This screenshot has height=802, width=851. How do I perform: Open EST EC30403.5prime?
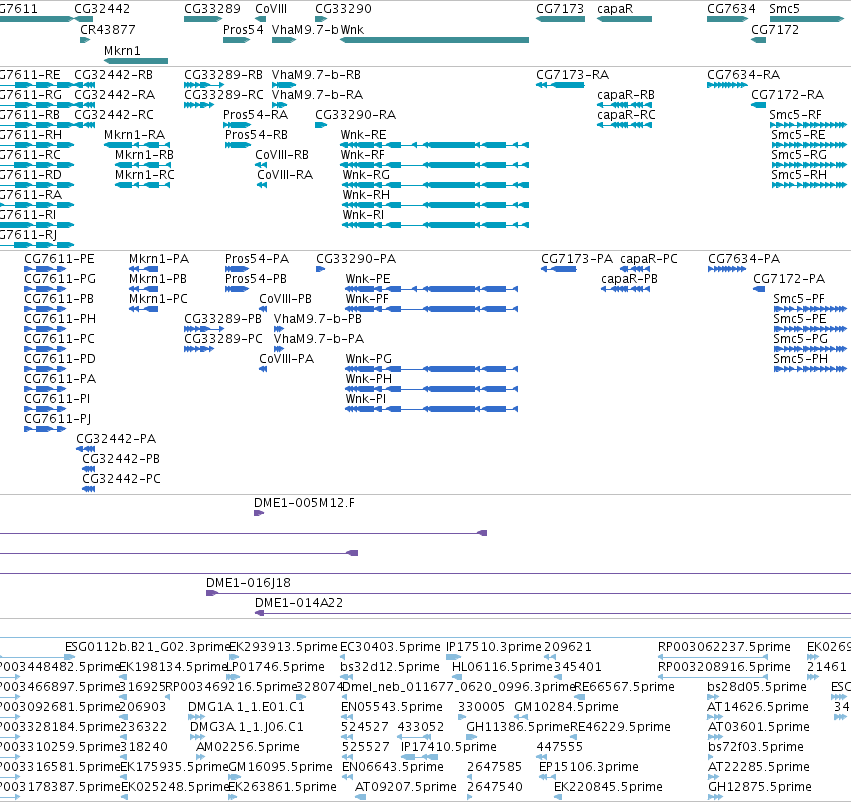(x=390, y=647)
